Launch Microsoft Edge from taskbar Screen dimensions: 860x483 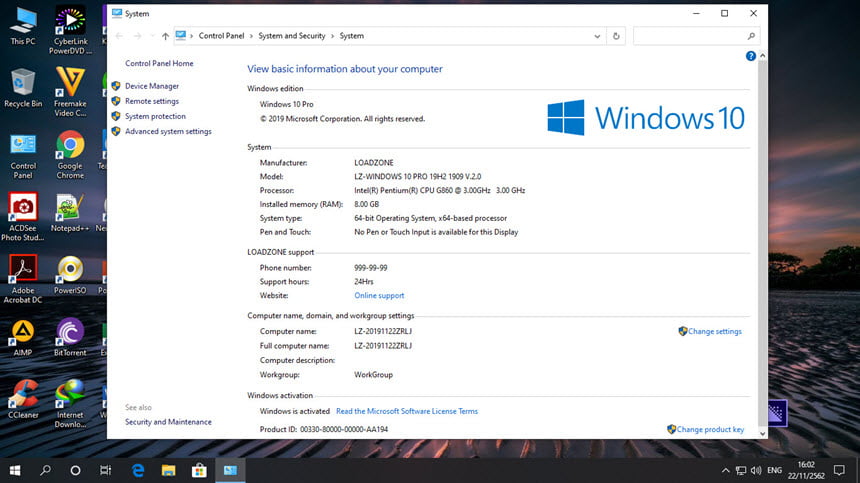[138, 470]
